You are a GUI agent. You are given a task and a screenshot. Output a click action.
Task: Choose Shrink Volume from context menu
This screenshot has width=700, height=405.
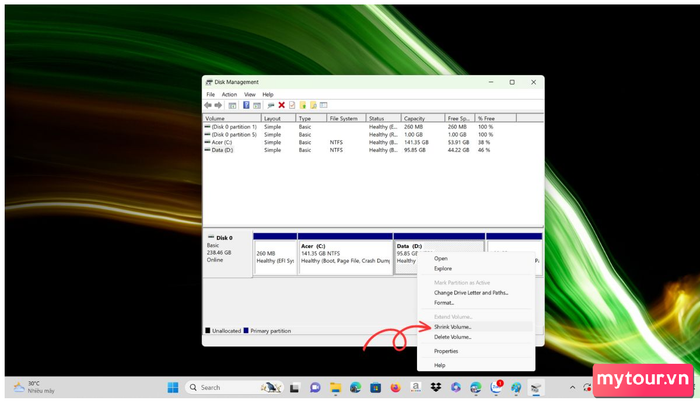point(452,327)
